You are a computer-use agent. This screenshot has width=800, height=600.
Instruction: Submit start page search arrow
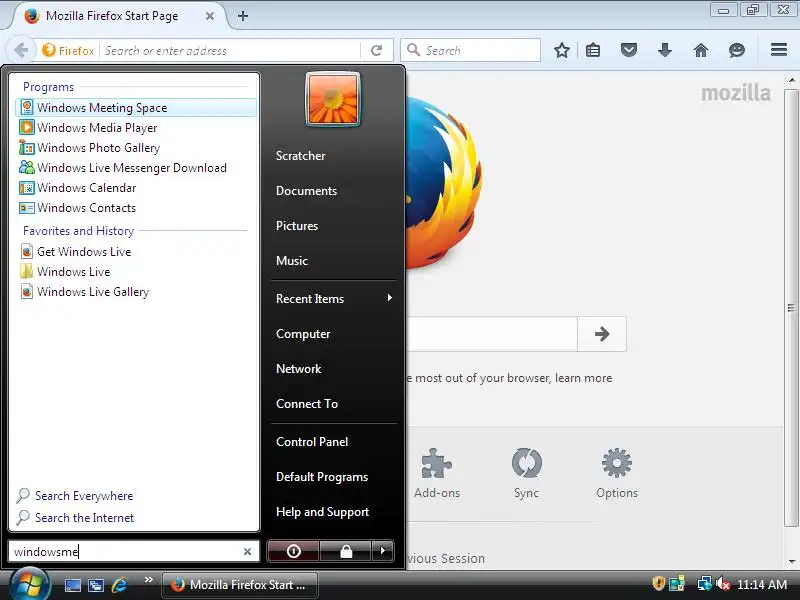point(602,334)
